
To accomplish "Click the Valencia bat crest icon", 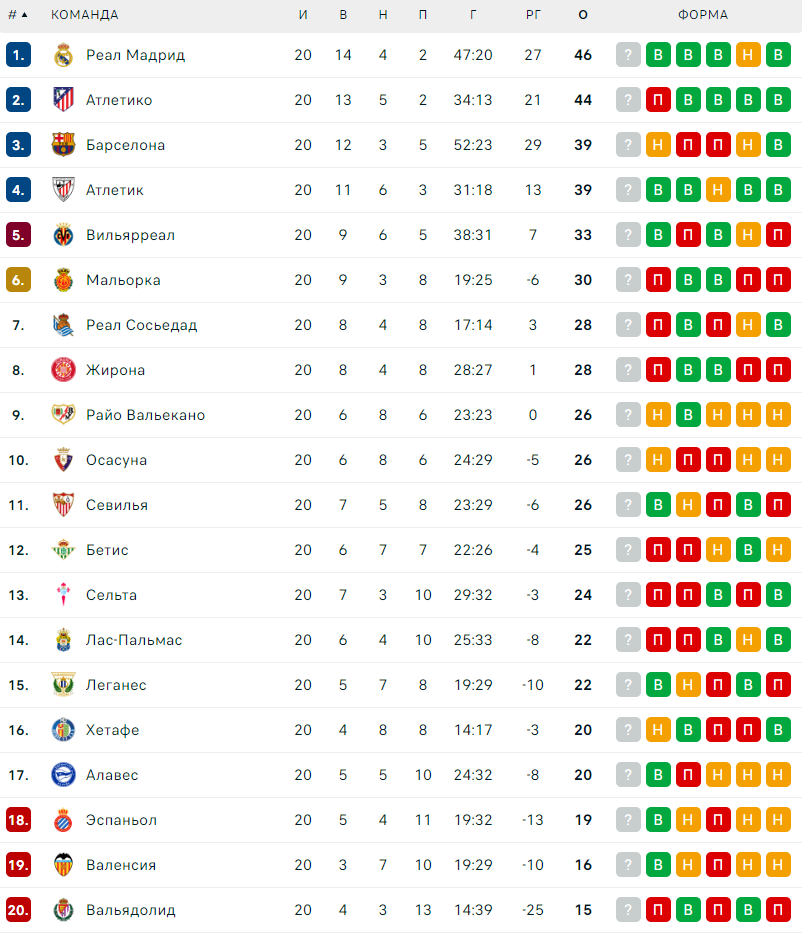I will pyautogui.click(x=63, y=865).
